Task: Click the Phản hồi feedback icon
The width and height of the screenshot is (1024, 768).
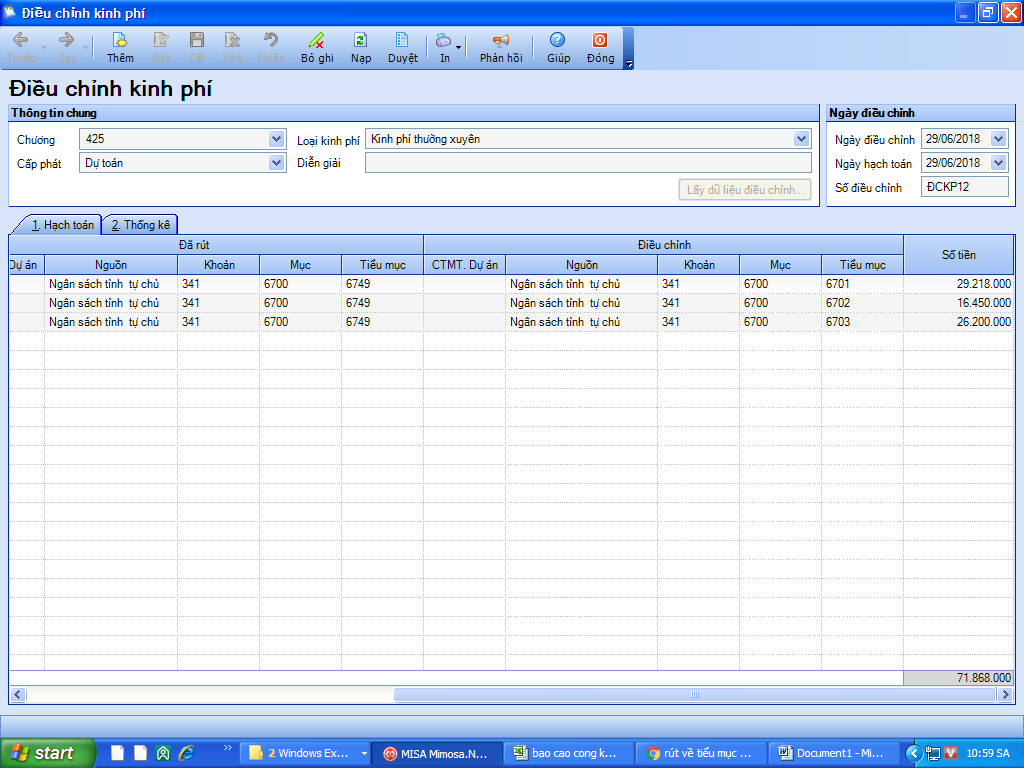Action: (x=501, y=40)
